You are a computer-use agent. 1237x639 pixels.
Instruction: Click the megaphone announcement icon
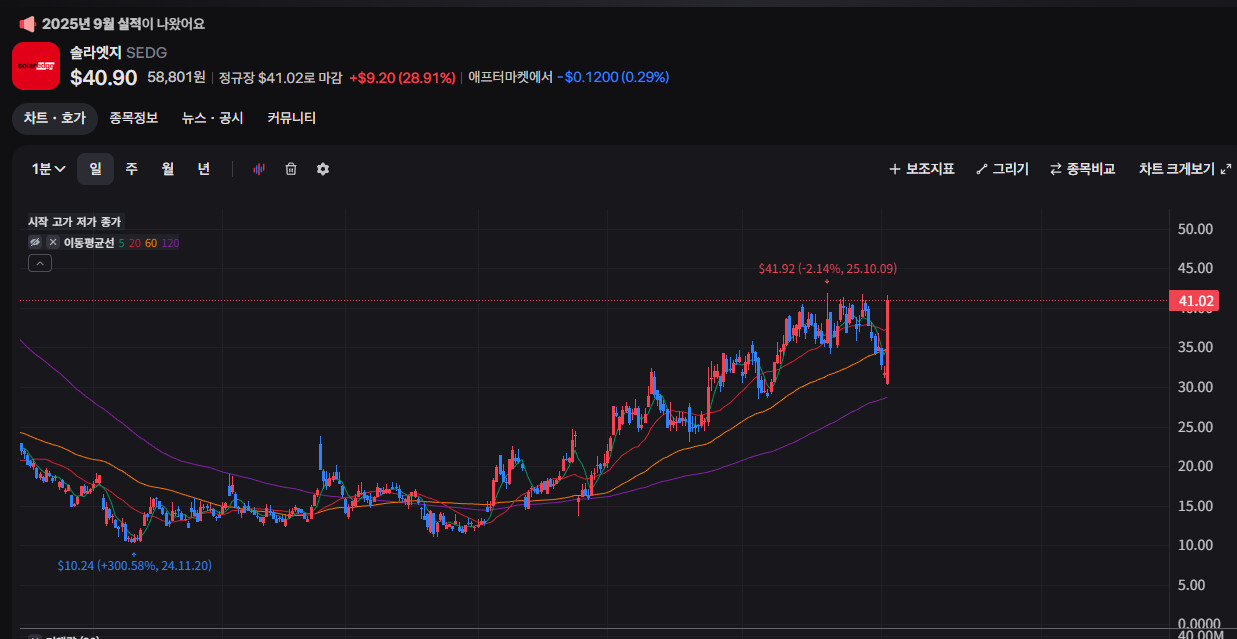(x=27, y=24)
